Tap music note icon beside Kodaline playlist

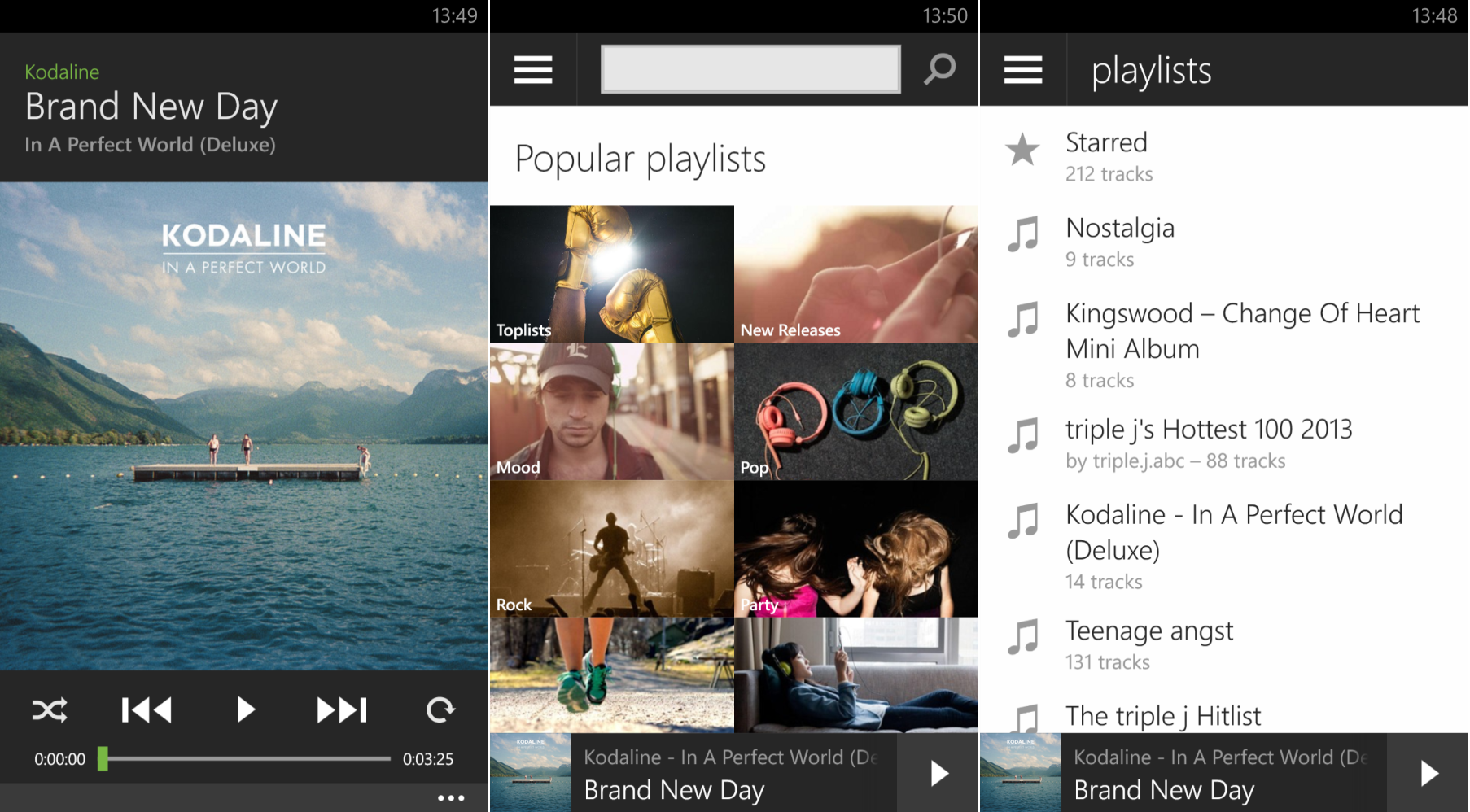[x=1023, y=521]
